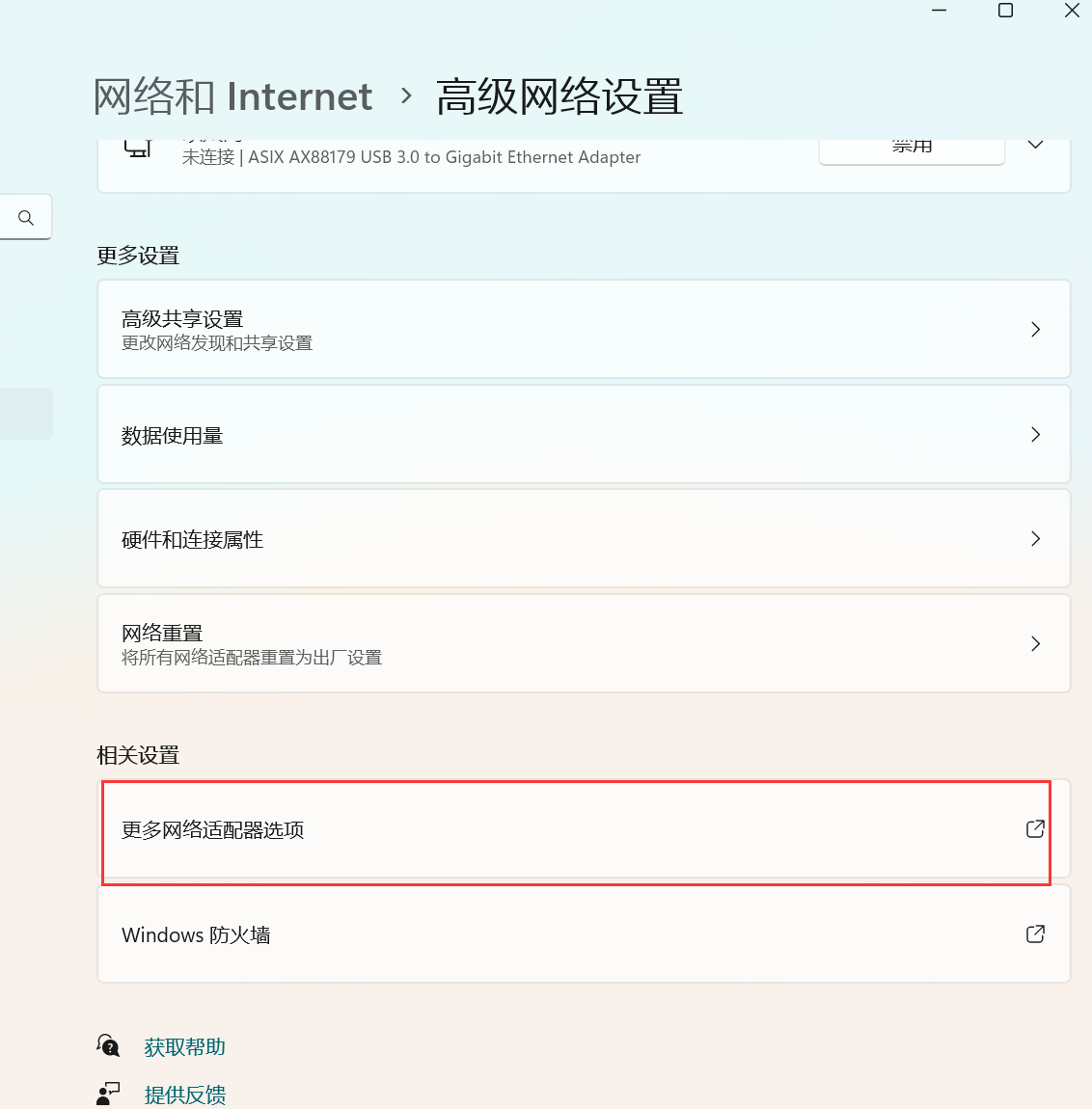This screenshot has height=1109, width=1092.
Task: Open 提供反馈 link
Action: click(184, 1094)
